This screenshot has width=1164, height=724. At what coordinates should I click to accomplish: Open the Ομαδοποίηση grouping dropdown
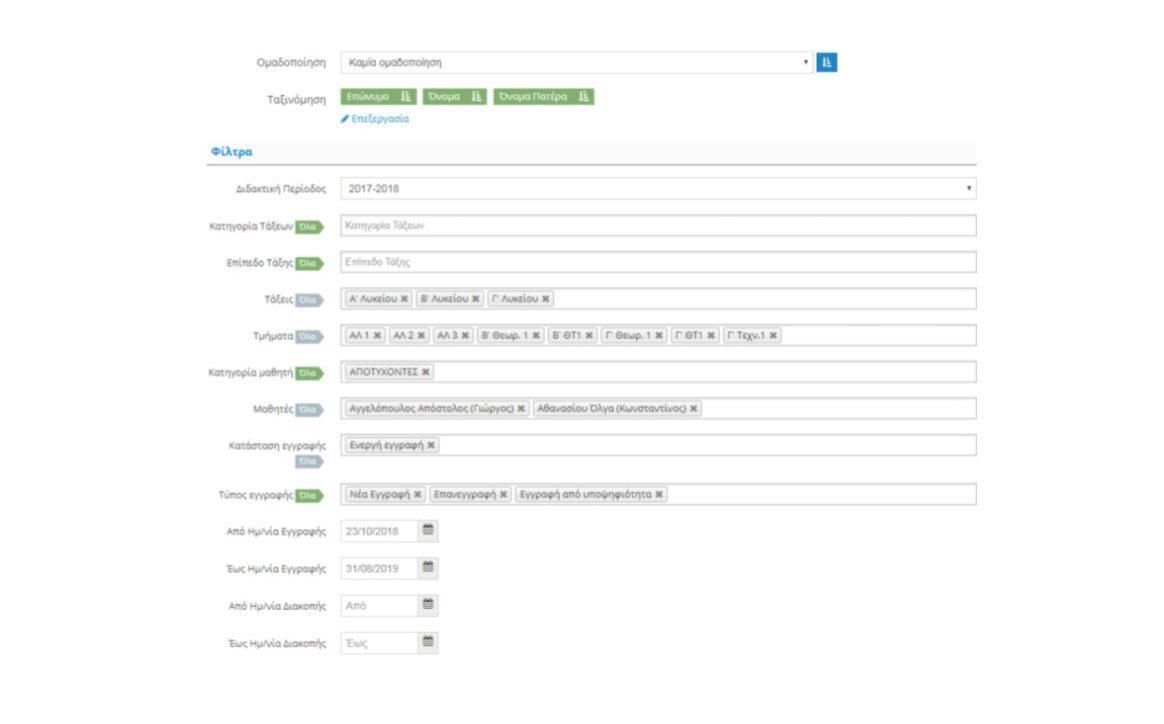[x=577, y=62]
